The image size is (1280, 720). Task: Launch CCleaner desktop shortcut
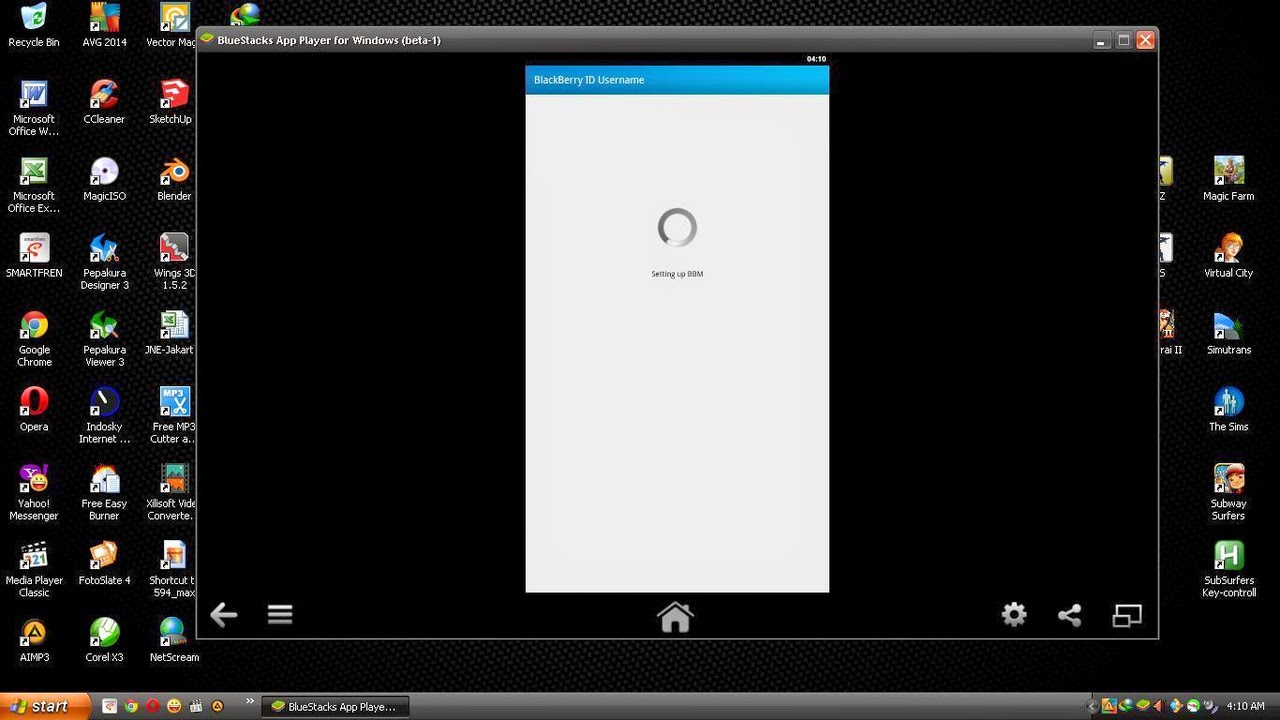coord(104,102)
